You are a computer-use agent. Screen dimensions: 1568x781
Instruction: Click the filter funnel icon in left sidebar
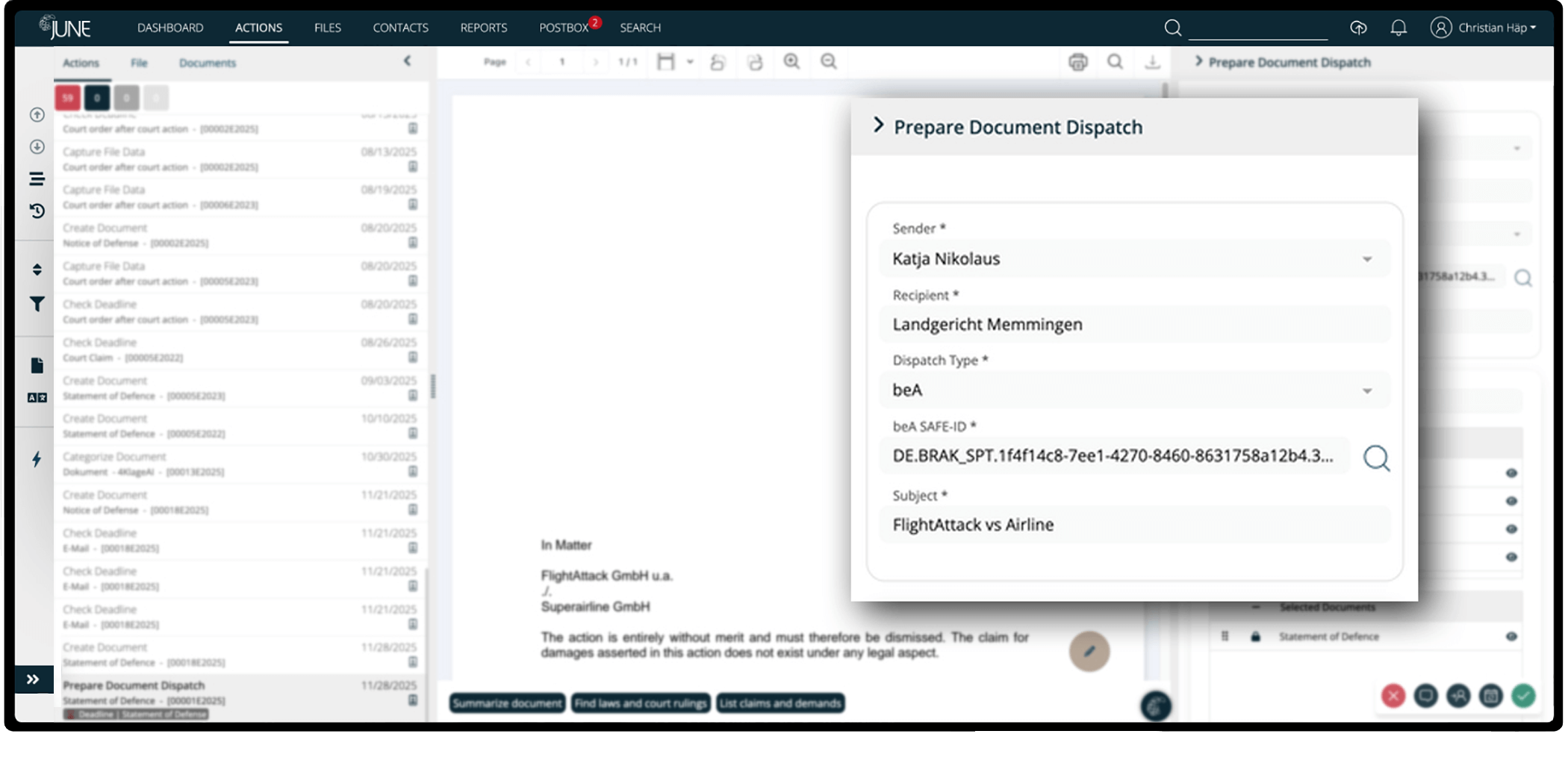(37, 304)
